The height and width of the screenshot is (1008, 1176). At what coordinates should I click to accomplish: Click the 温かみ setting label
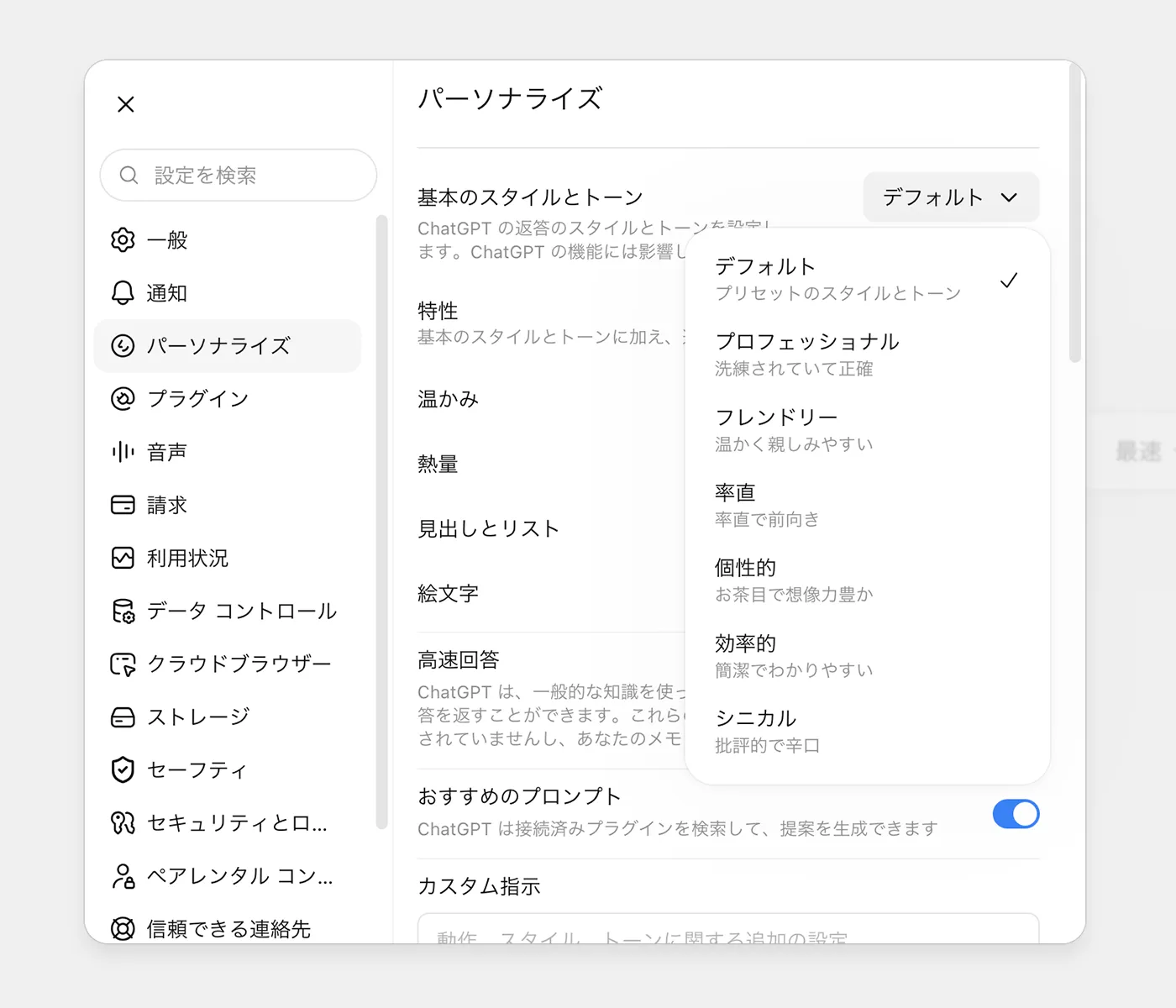pos(448,399)
